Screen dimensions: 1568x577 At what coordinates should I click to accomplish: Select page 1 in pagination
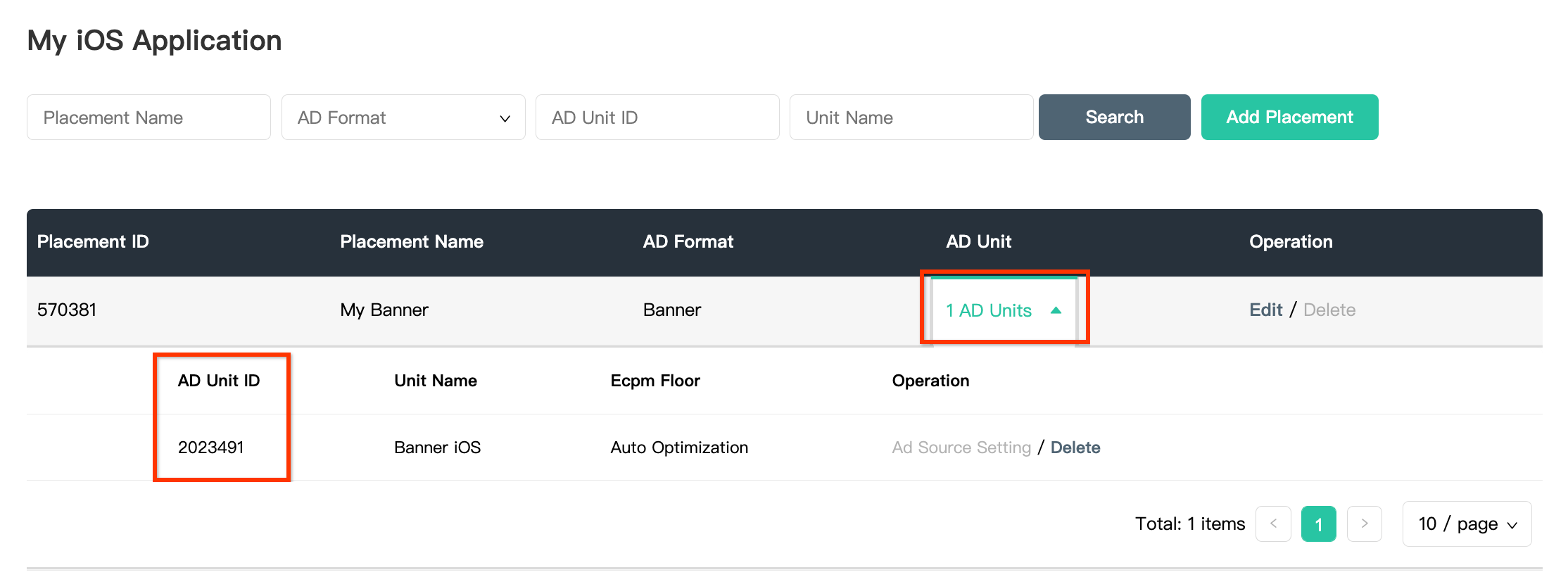(1318, 524)
